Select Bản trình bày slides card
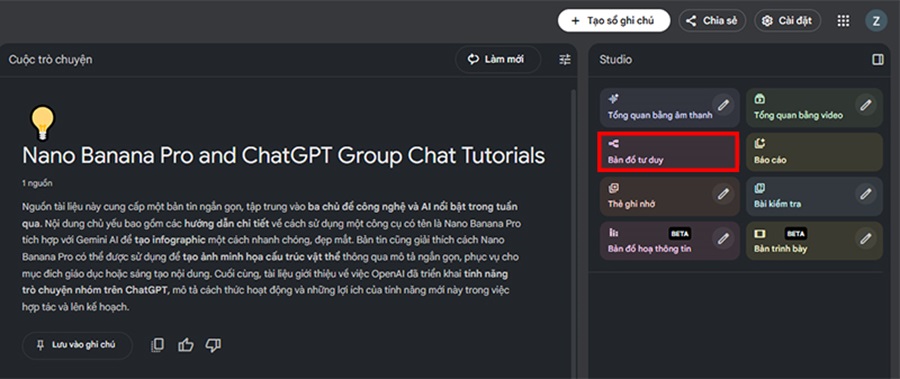This screenshot has height=379, width=900. [x=814, y=241]
